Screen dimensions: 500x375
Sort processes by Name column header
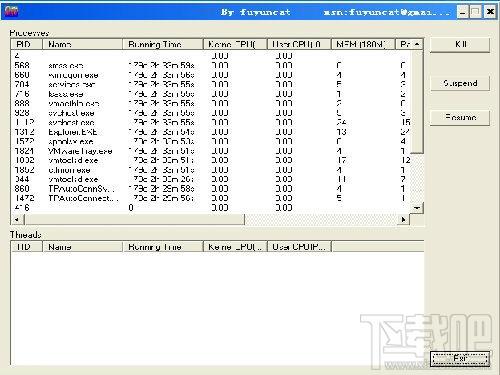coord(82,44)
